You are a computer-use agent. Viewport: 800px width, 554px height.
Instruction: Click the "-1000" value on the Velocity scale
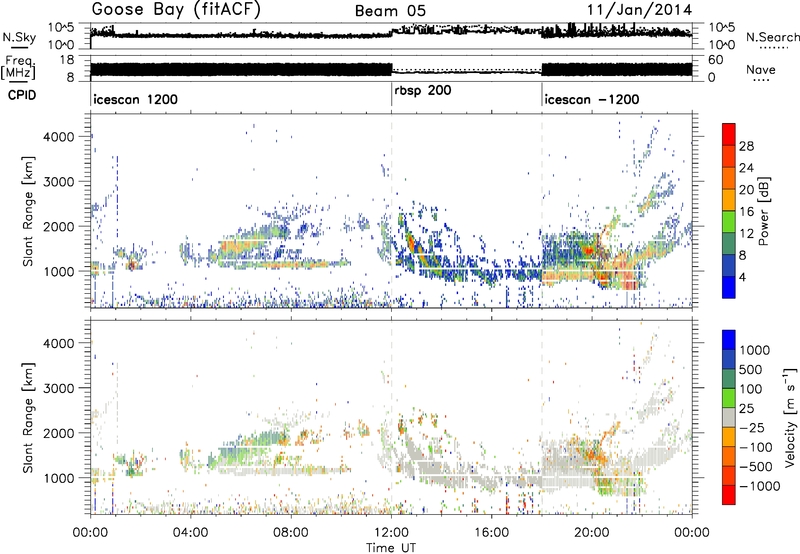pos(759,486)
